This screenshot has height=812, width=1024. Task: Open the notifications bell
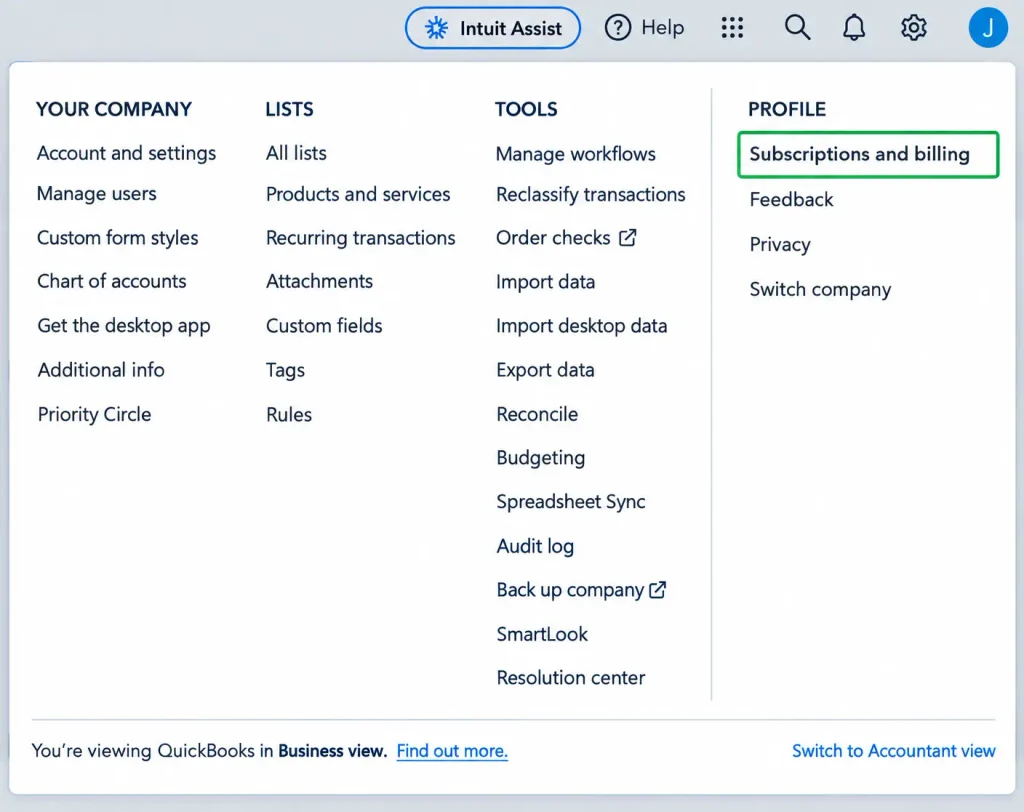pyautogui.click(x=854, y=27)
